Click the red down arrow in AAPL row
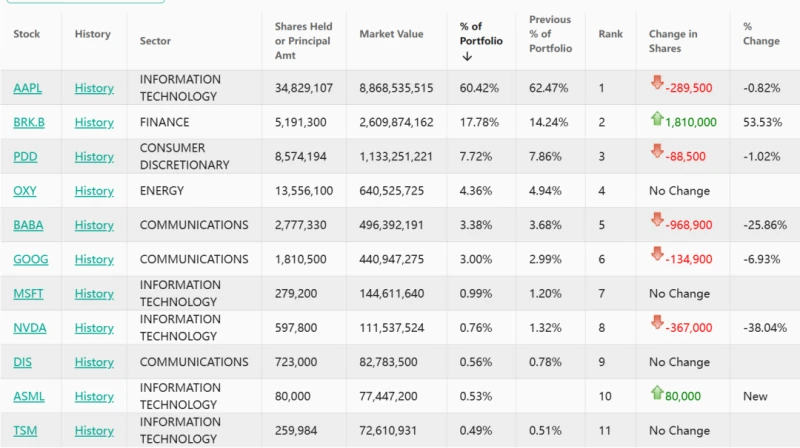Image resolution: width=800 pixels, height=448 pixels. pyautogui.click(x=656, y=84)
